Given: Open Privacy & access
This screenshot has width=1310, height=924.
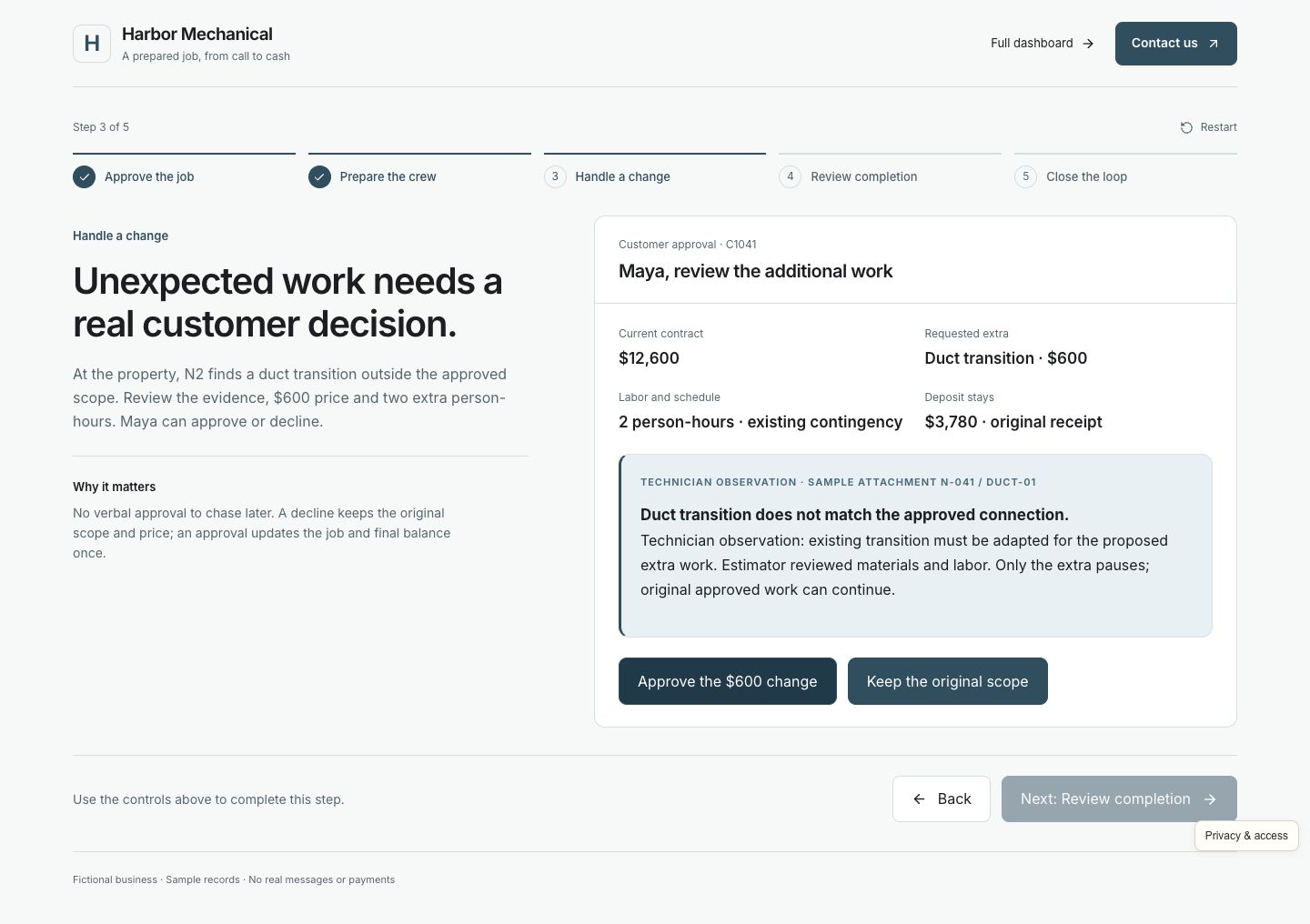Looking at the screenshot, I should [1246, 836].
